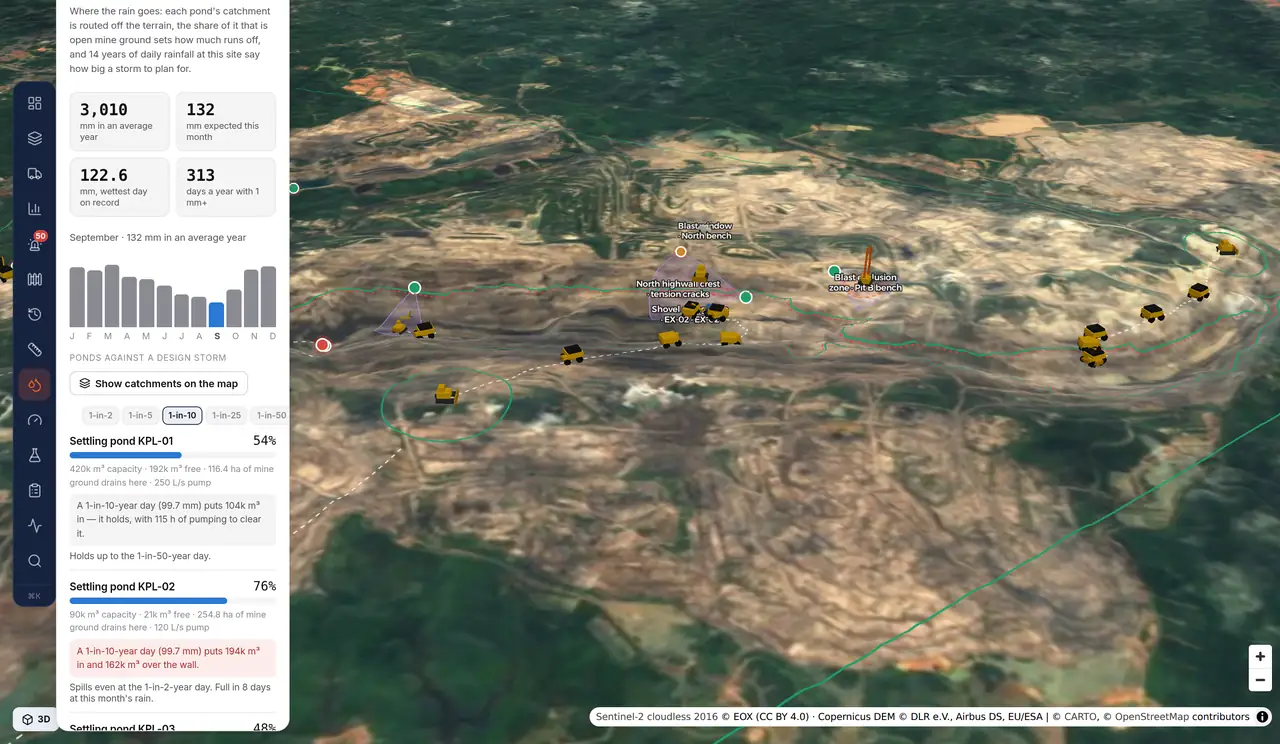Screen dimensions: 1280x744
Task: Click the Settling pond KPL-02 title
Action: pyautogui.click(x=122, y=587)
